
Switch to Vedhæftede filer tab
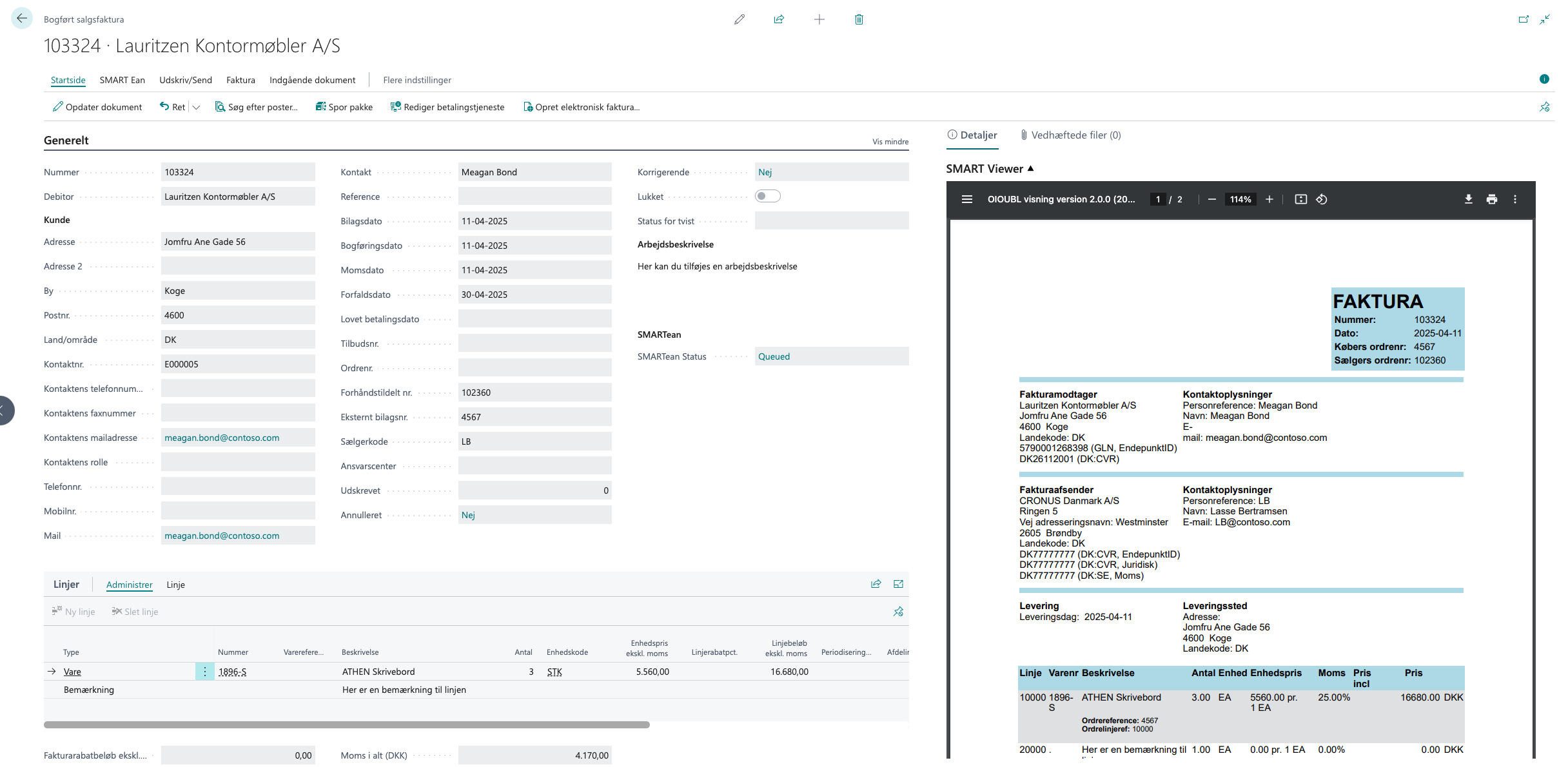(x=1070, y=135)
